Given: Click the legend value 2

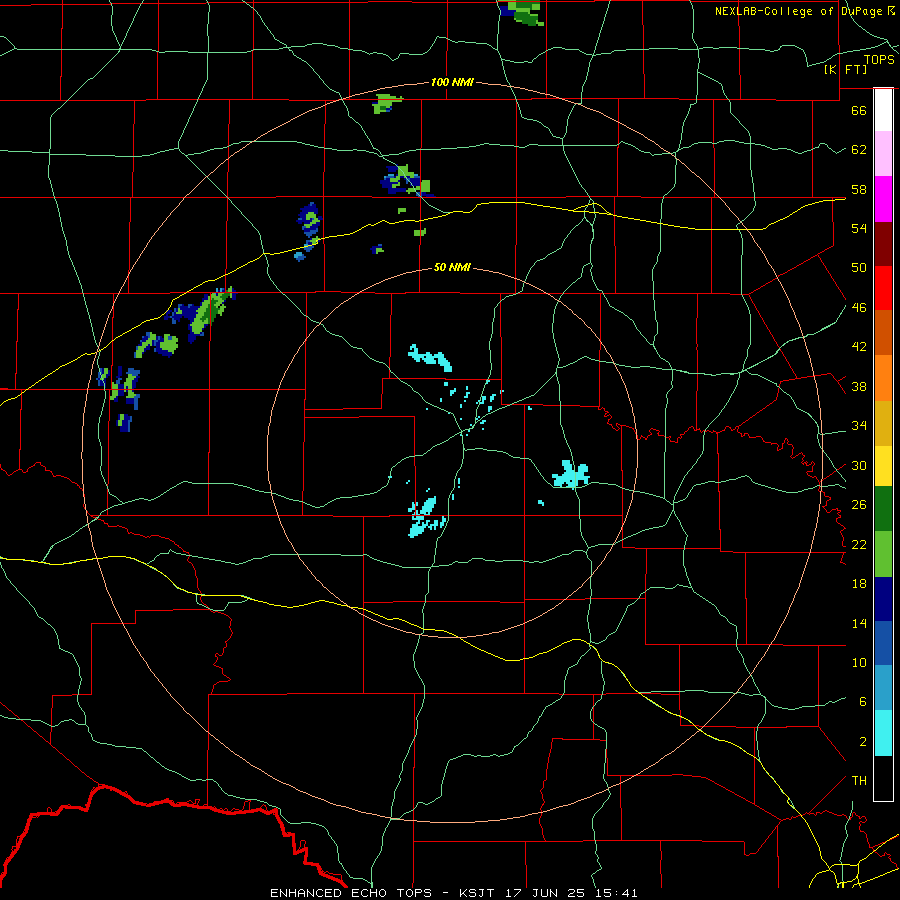Looking at the screenshot, I should pos(862,742).
